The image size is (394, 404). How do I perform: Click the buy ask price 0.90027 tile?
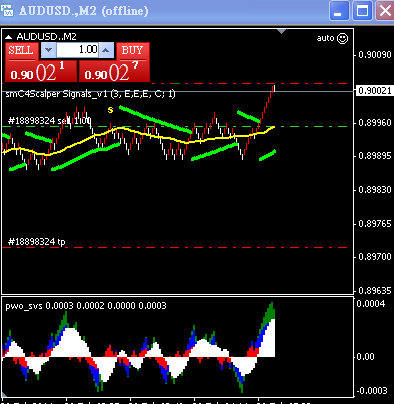[114, 71]
